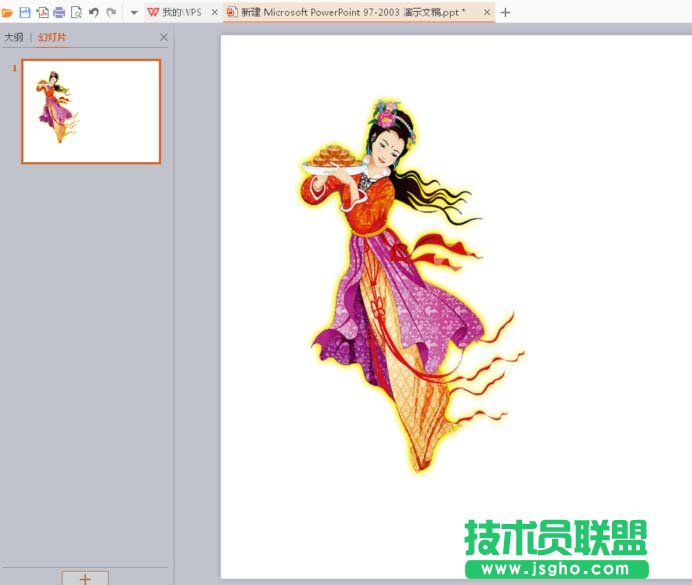This screenshot has width=692, height=585.
Task: Add a new document tab with plus
Action: point(506,13)
